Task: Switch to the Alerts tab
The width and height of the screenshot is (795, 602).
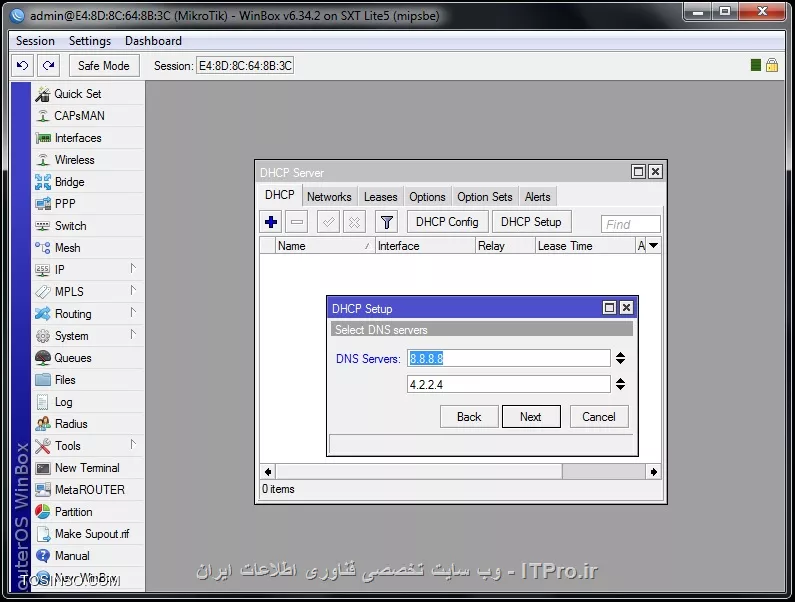Action: coord(537,197)
